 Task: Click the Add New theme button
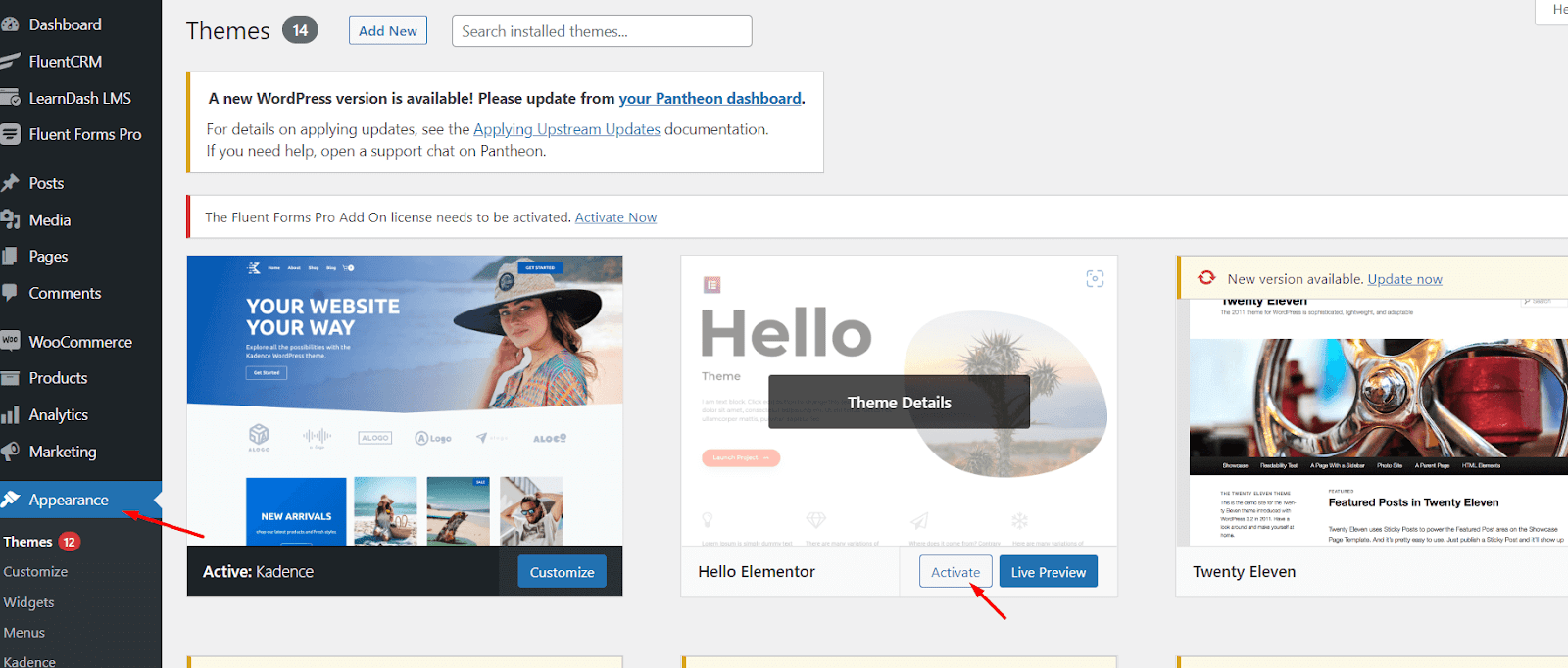388,30
